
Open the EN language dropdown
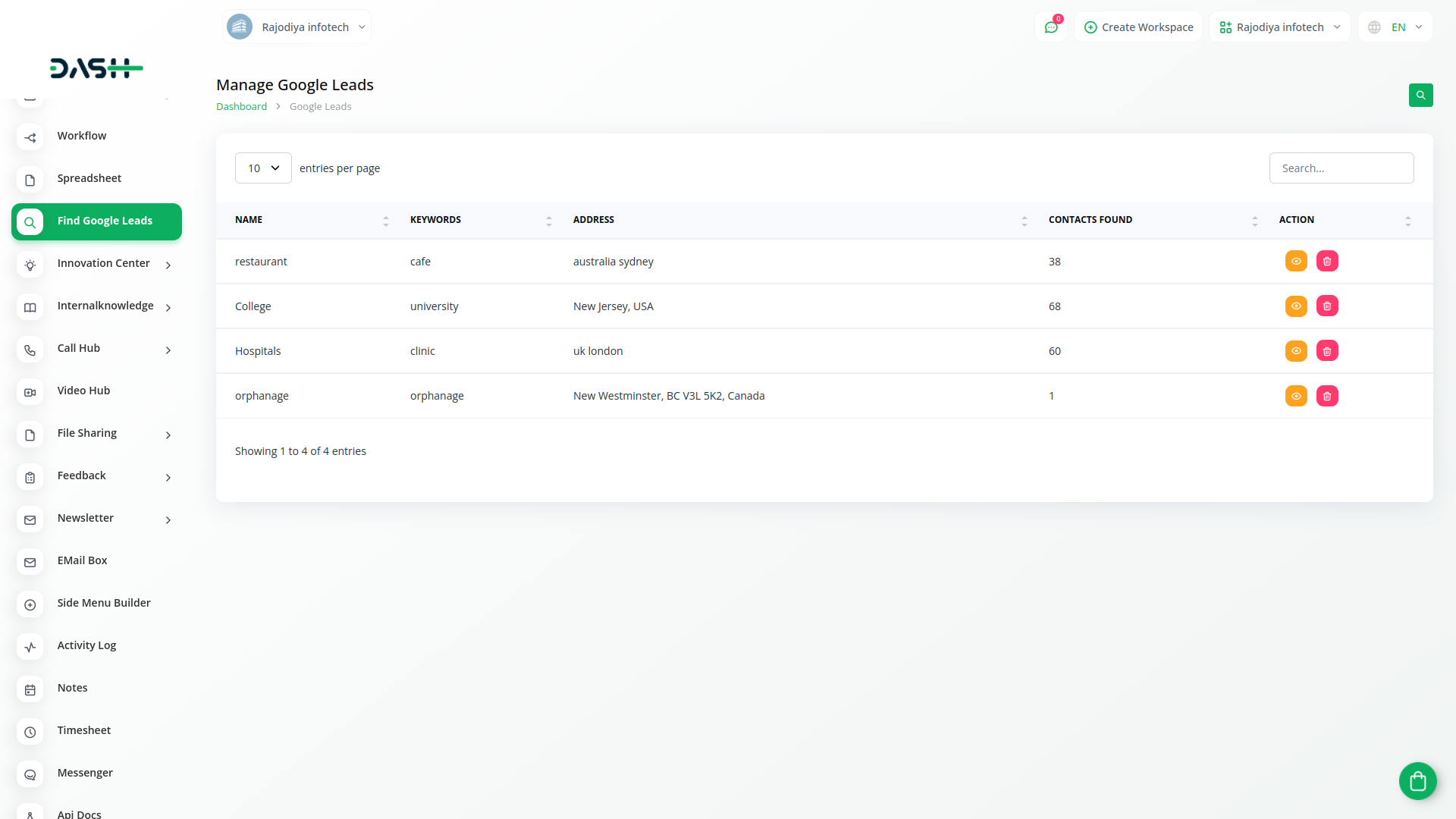click(x=1395, y=27)
